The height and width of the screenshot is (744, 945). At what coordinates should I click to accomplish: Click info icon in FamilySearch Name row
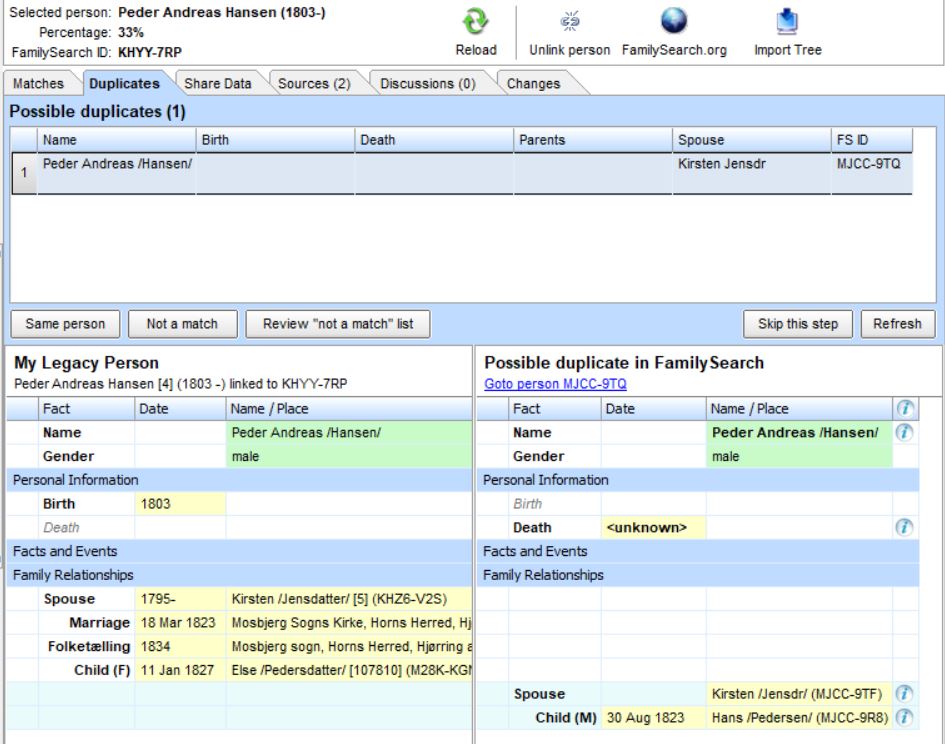coord(905,432)
